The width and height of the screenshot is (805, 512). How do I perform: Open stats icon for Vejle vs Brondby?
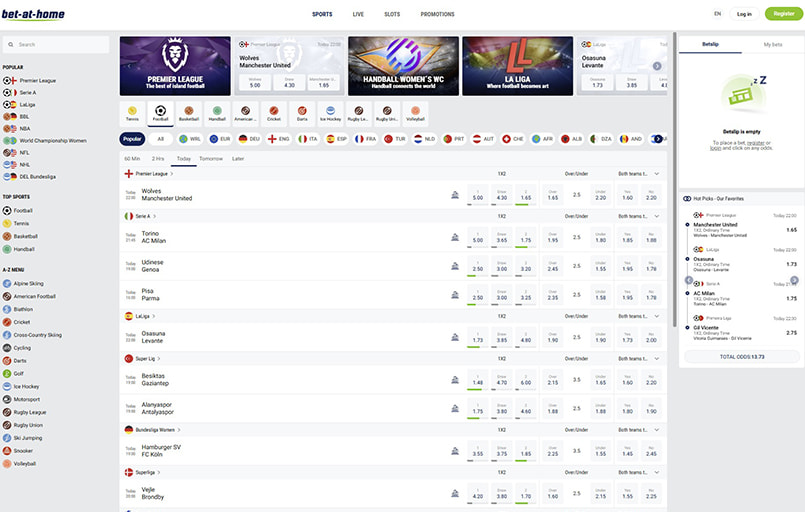(x=455, y=494)
